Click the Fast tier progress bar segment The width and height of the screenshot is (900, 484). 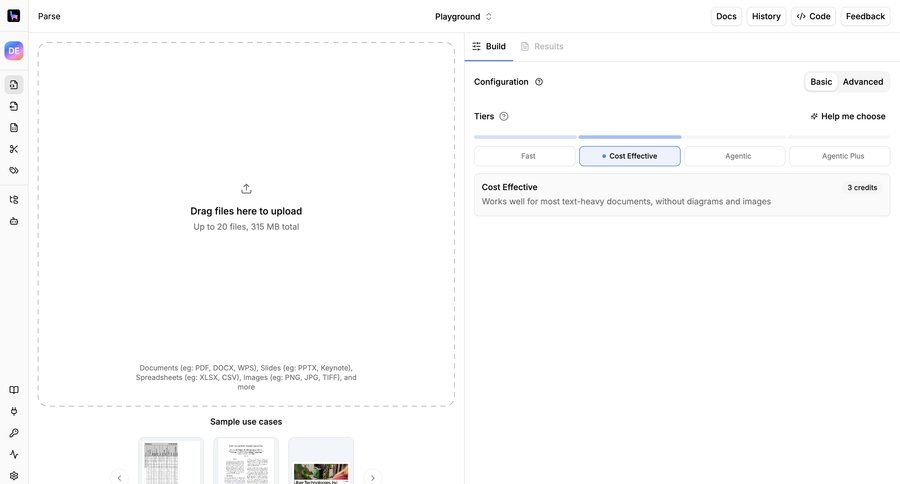525,137
